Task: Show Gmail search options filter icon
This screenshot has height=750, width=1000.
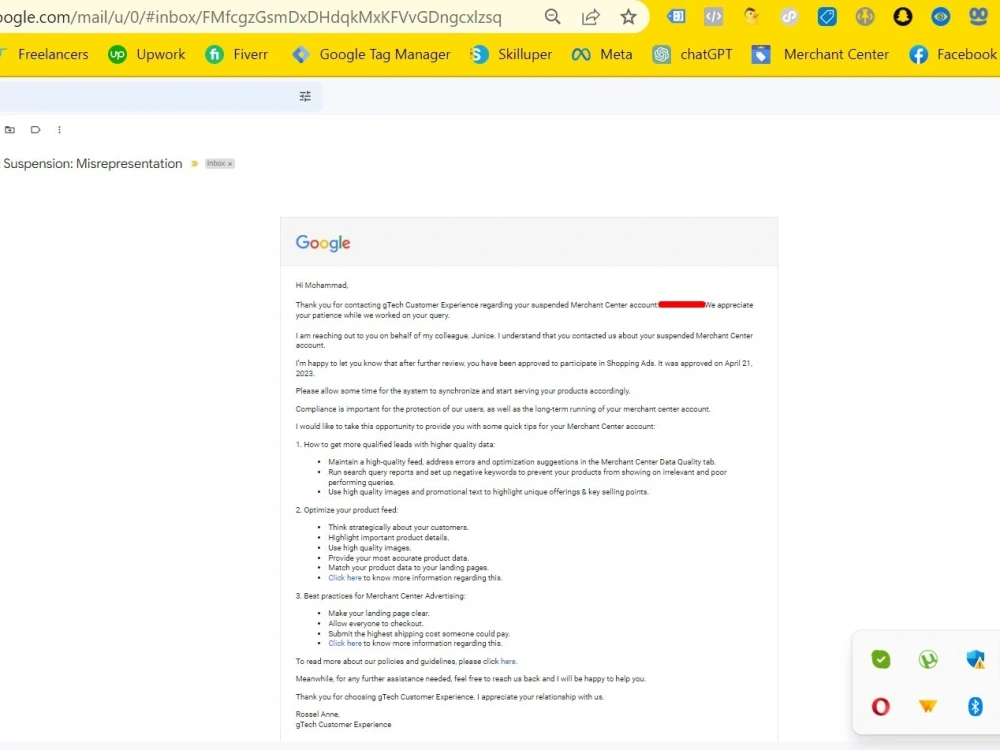Action: 305,96
